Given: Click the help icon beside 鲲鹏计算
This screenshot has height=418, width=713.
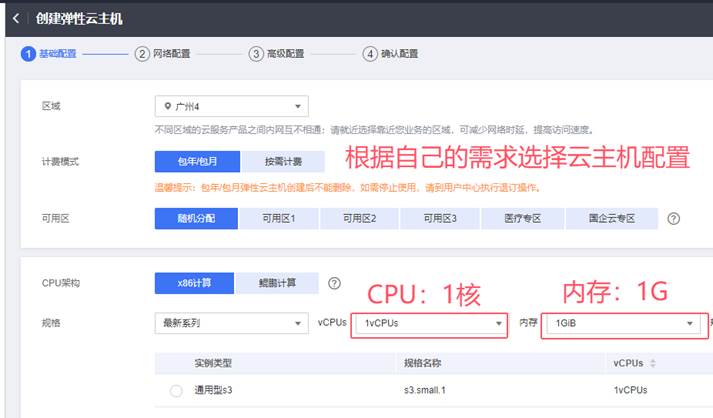Looking at the screenshot, I should (334, 284).
